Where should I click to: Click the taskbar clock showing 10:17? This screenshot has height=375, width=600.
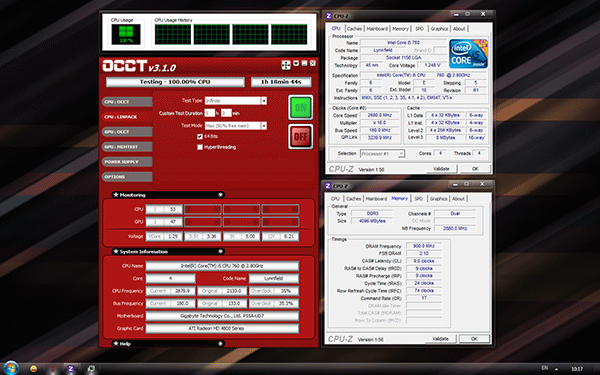click(x=577, y=369)
